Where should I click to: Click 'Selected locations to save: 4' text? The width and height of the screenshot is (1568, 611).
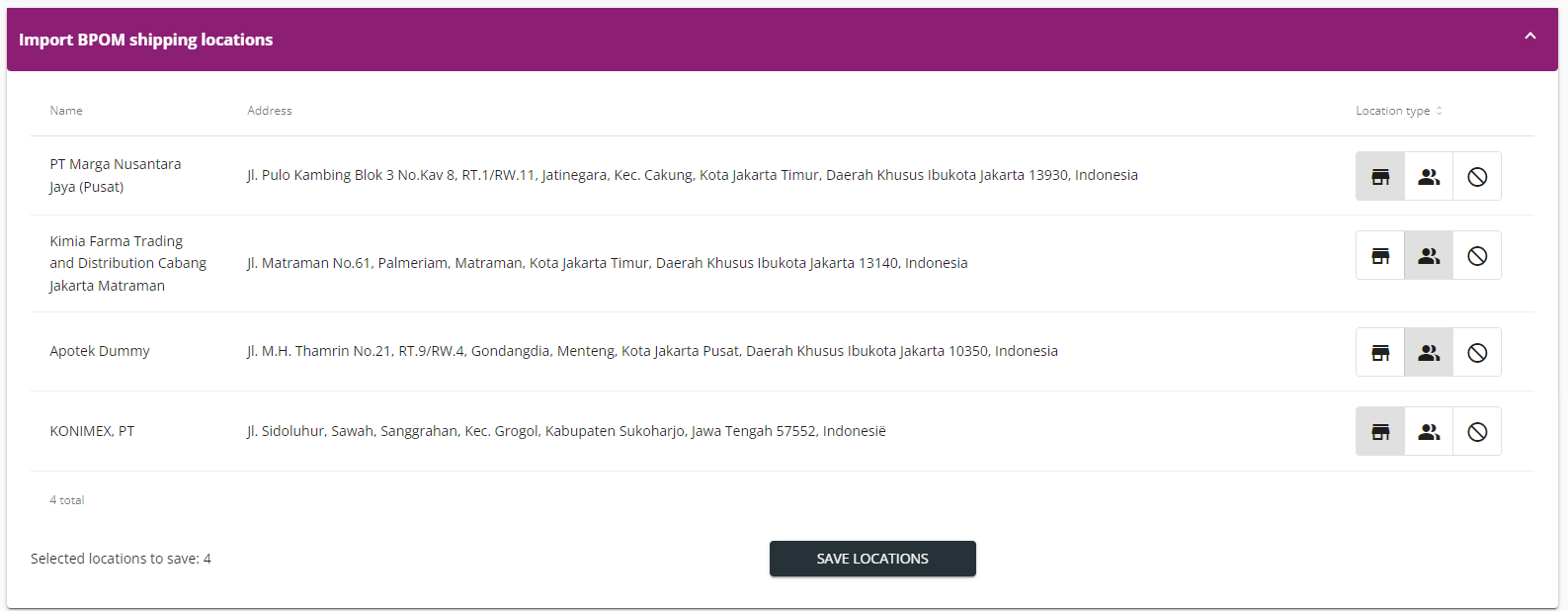tap(121, 559)
